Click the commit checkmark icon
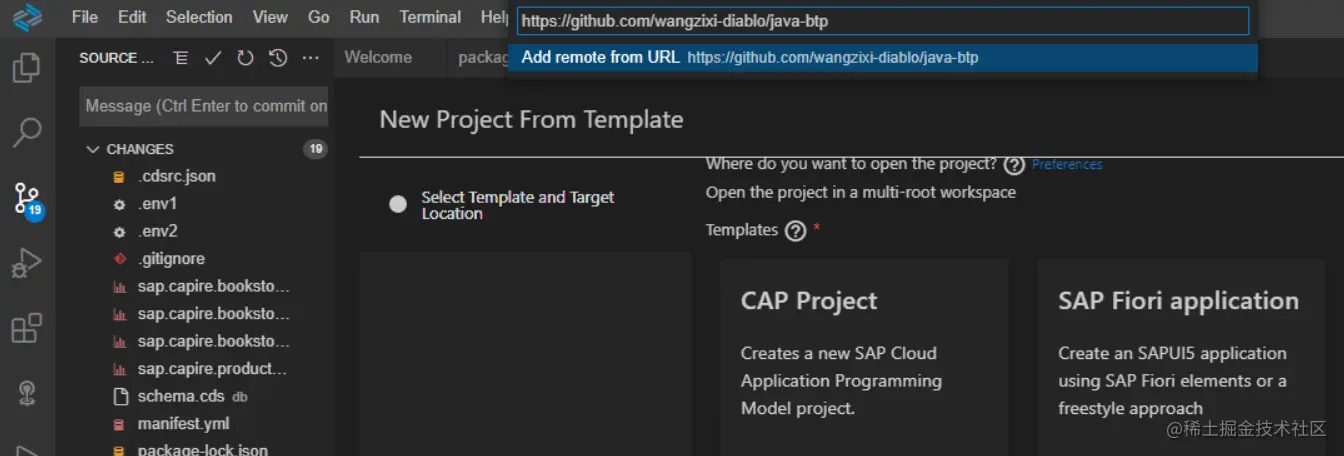The height and width of the screenshot is (456, 1344). pyautogui.click(x=213, y=58)
